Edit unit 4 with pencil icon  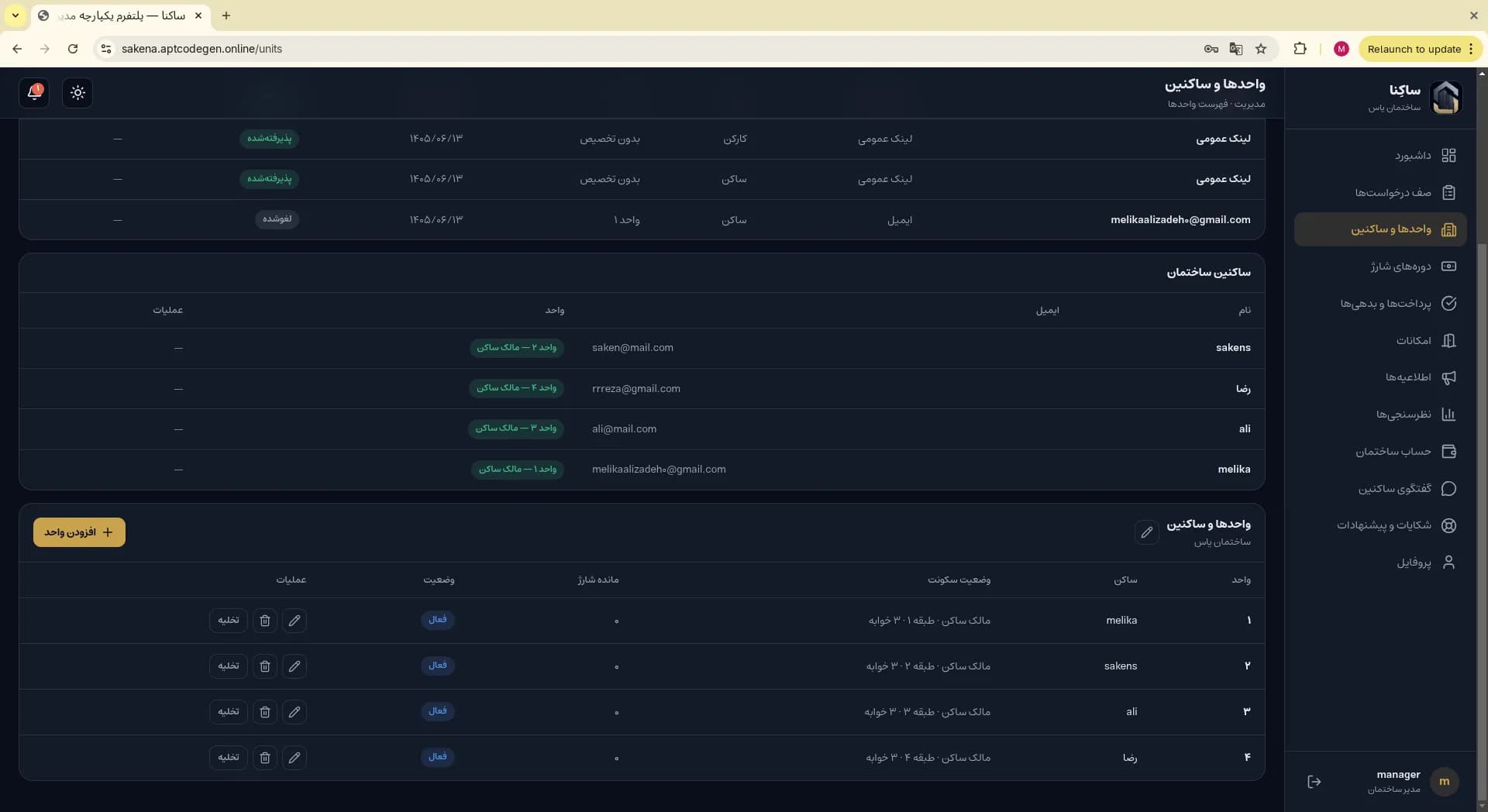click(x=294, y=758)
